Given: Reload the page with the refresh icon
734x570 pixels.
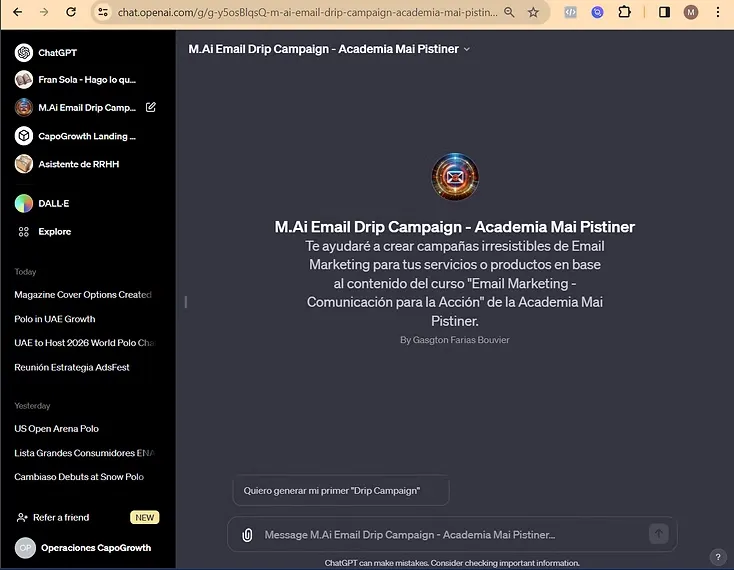Looking at the screenshot, I should tap(71, 12).
